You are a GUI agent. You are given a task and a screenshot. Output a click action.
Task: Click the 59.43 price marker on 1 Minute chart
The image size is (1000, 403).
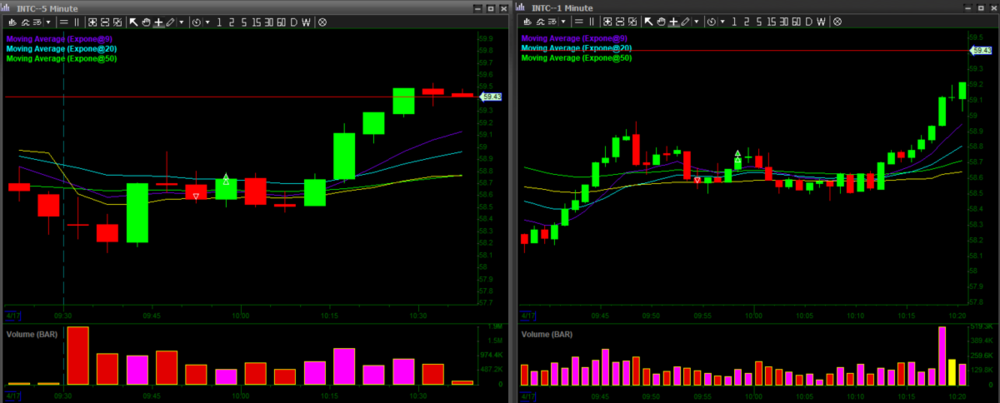pyautogui.click(x=980, y=50)
